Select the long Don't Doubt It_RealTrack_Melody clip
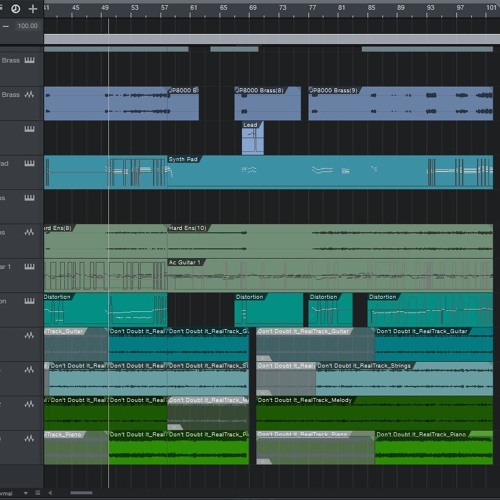 tap(375, 413)
